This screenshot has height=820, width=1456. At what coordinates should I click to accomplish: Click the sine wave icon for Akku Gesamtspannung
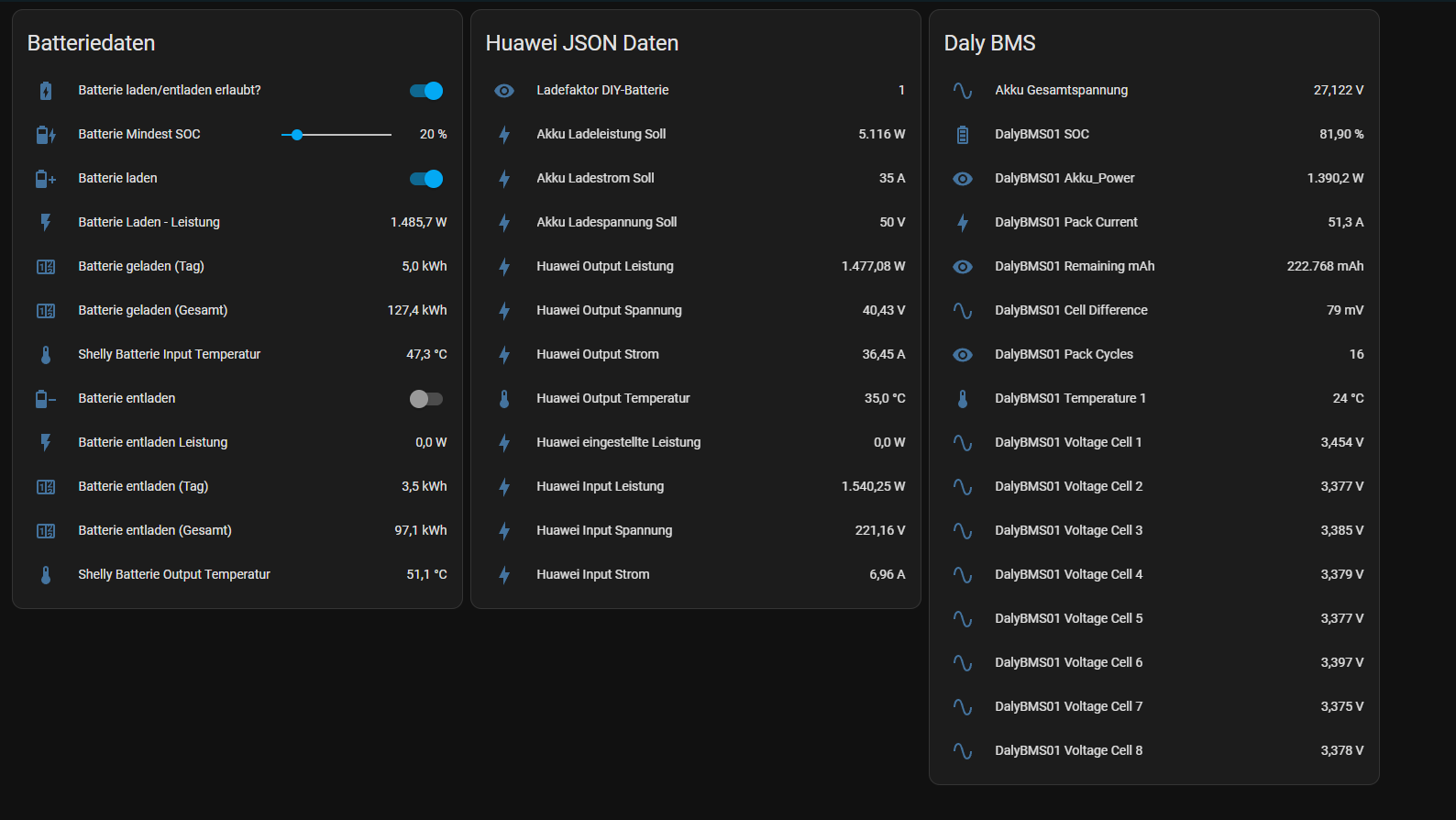point(963,91)
